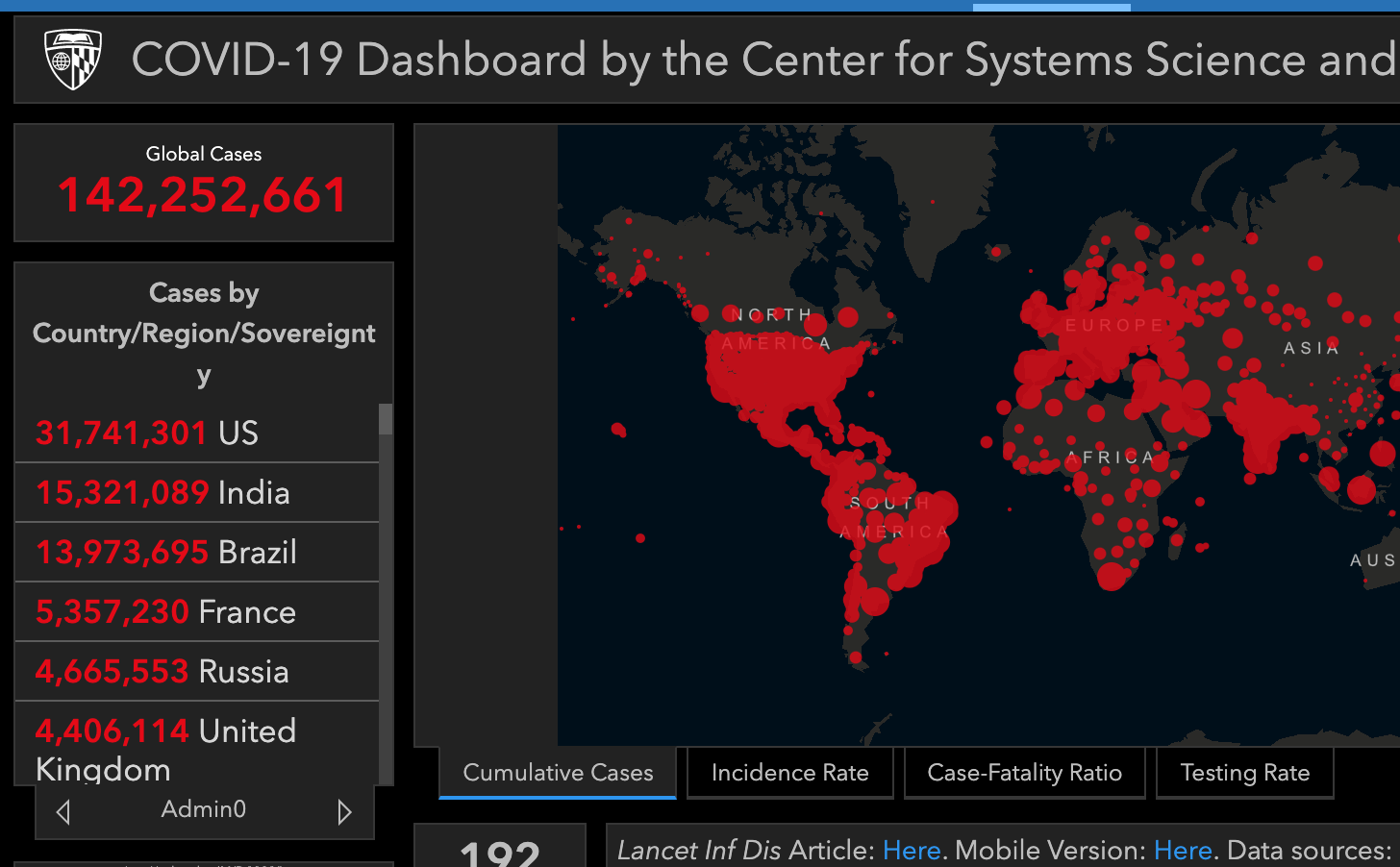1400x867 pixels.
Task: Switch to the Cumulative Cases tab
Action: pos(558,773)
